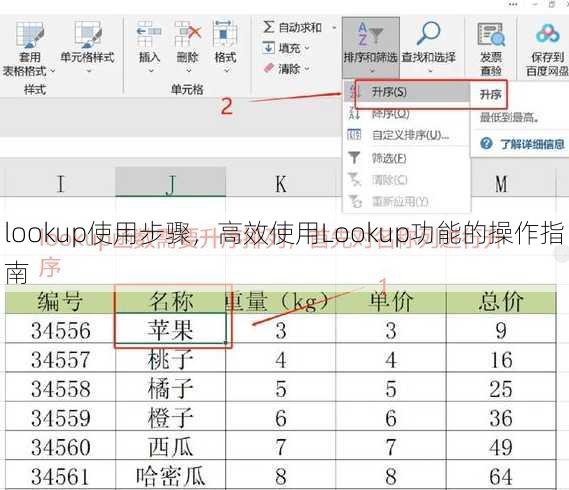Select the cell containing 橘子
The height and width of the screenshot is (490, 569).
tap(171, 387)
